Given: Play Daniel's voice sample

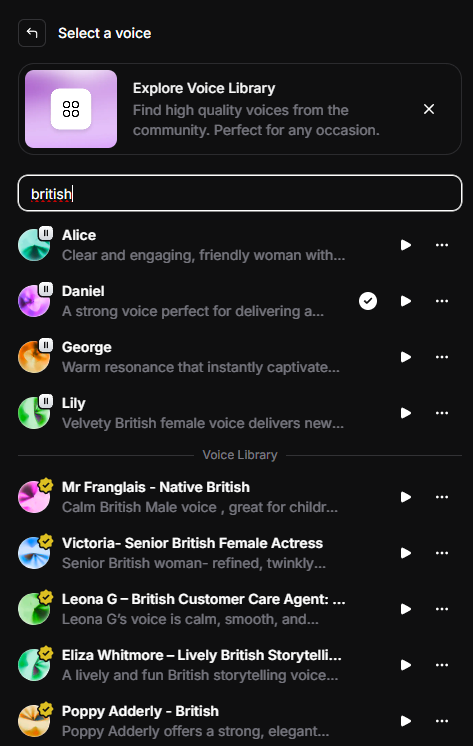Looking at the screenshot, I should click(405, 301).
